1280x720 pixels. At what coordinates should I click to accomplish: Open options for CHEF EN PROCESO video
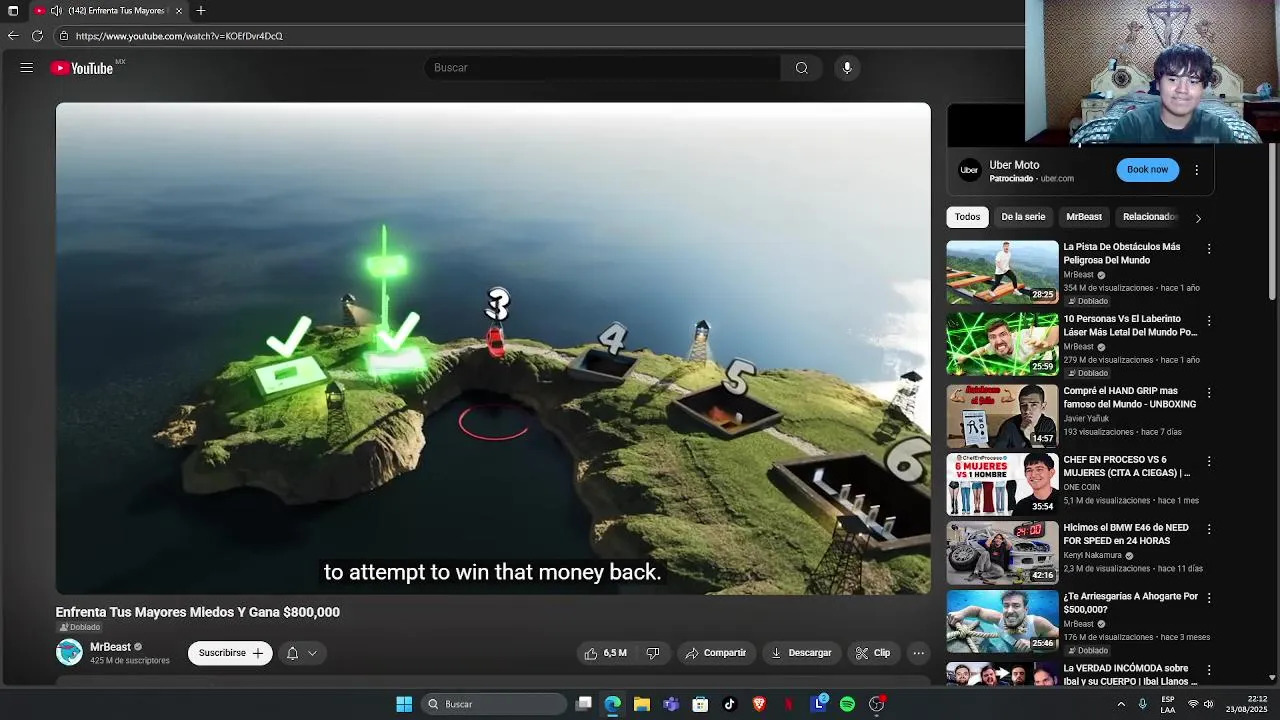tap(1209, 462)
